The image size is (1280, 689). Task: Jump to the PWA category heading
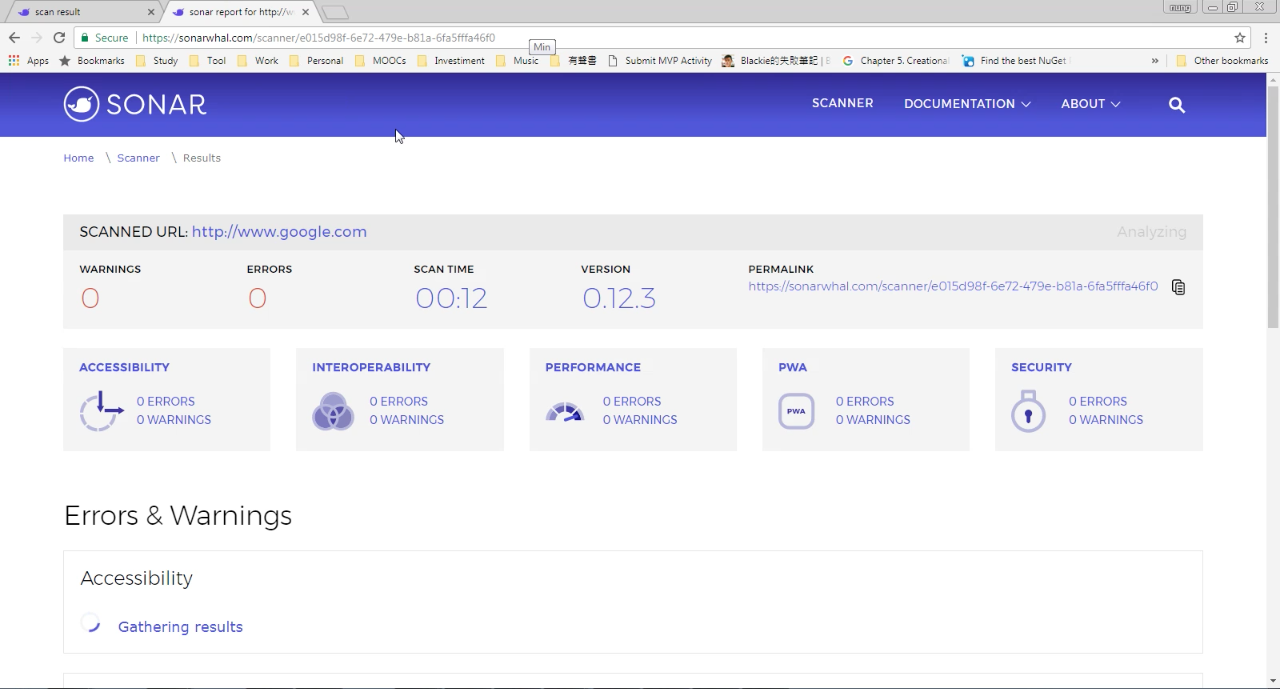point(792,367)
